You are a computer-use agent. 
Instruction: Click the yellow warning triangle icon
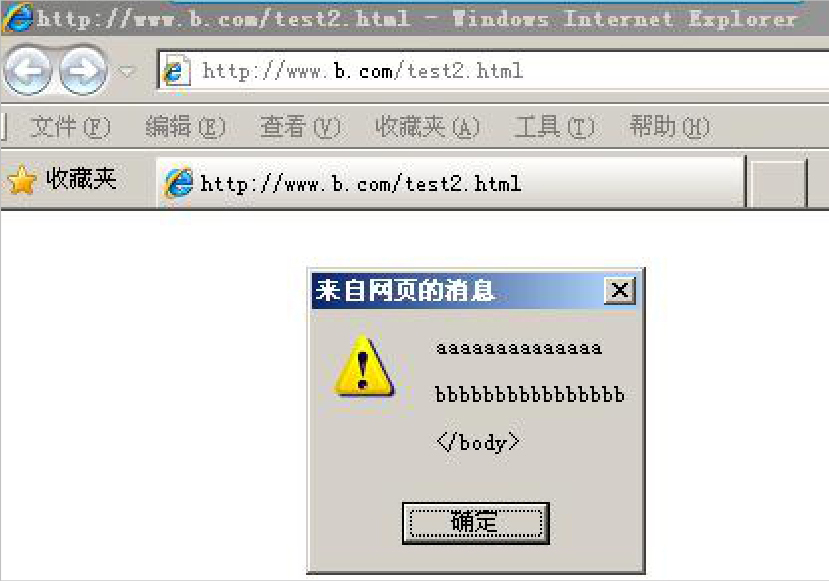click(364, 365)
